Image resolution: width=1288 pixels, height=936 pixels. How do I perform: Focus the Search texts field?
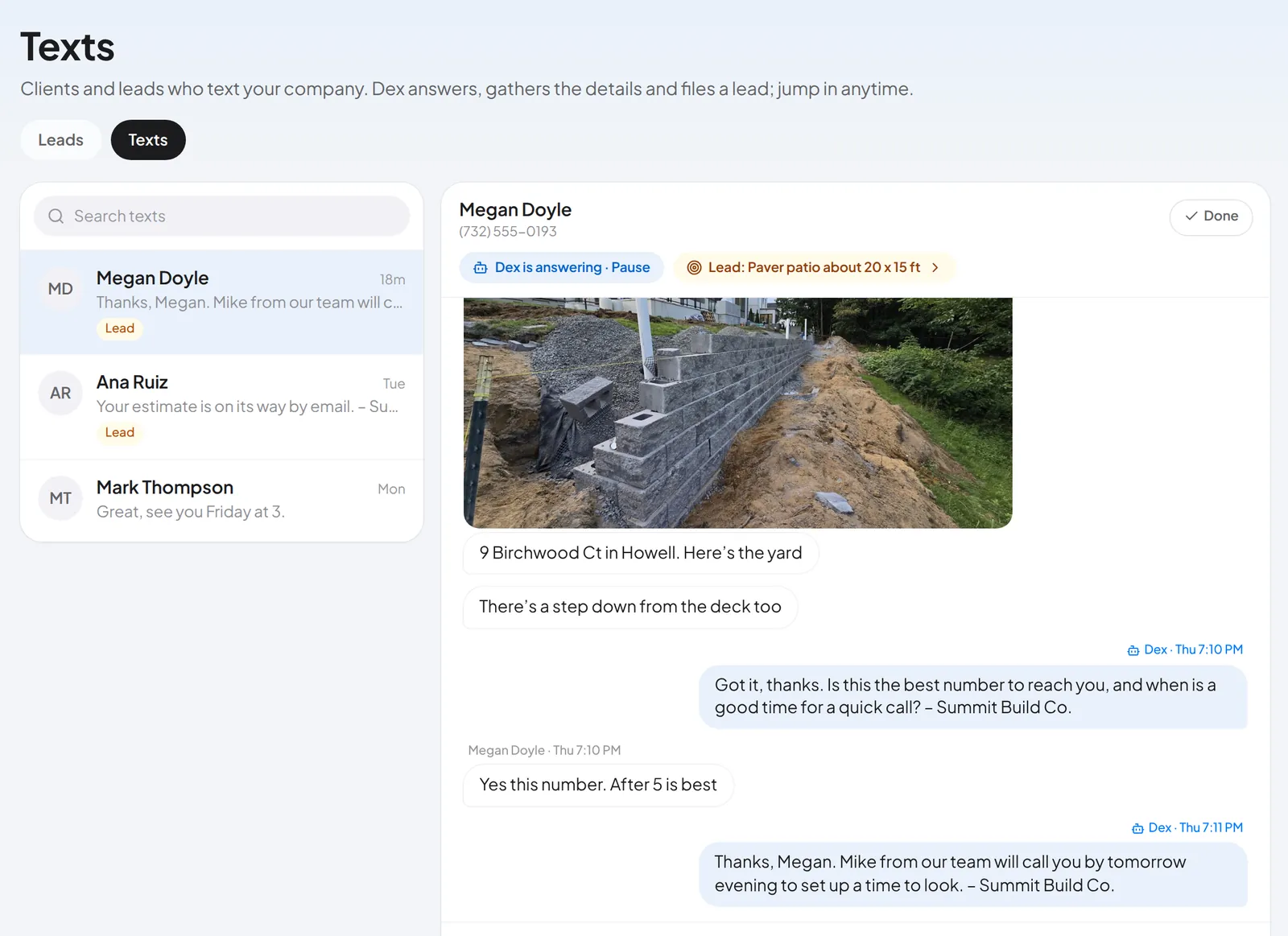tap(222, 216)
